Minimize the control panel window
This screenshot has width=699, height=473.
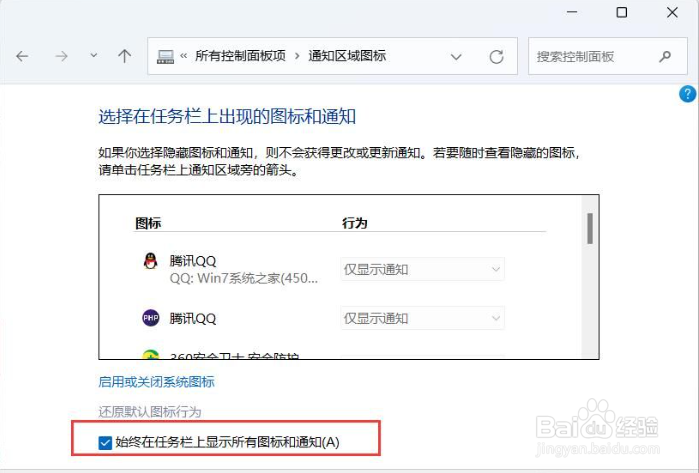pyautogui.click(x=572, y=12)
